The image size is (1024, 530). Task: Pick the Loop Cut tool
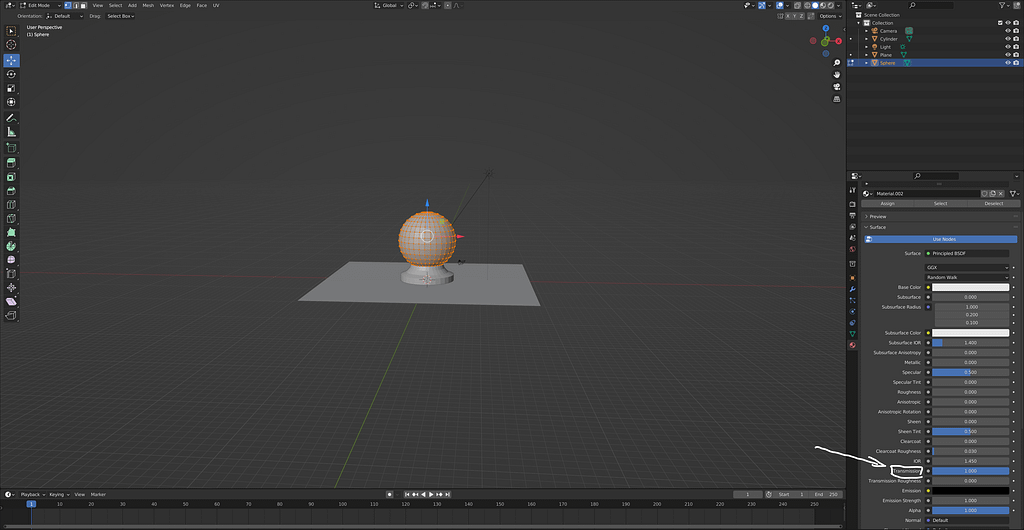(x=11, y=204)
